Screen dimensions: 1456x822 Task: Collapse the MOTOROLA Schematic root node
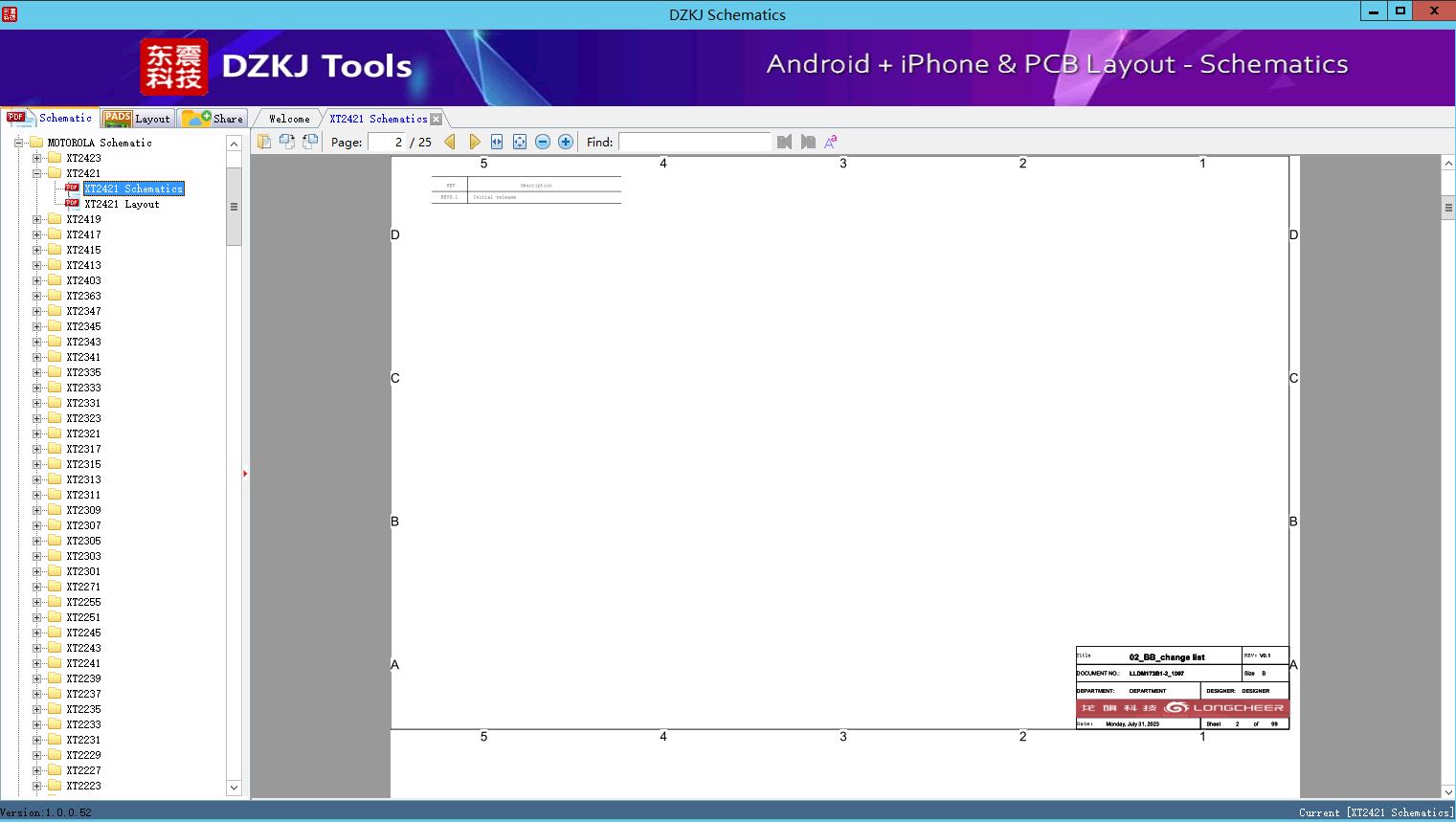(x=18, y=143)
